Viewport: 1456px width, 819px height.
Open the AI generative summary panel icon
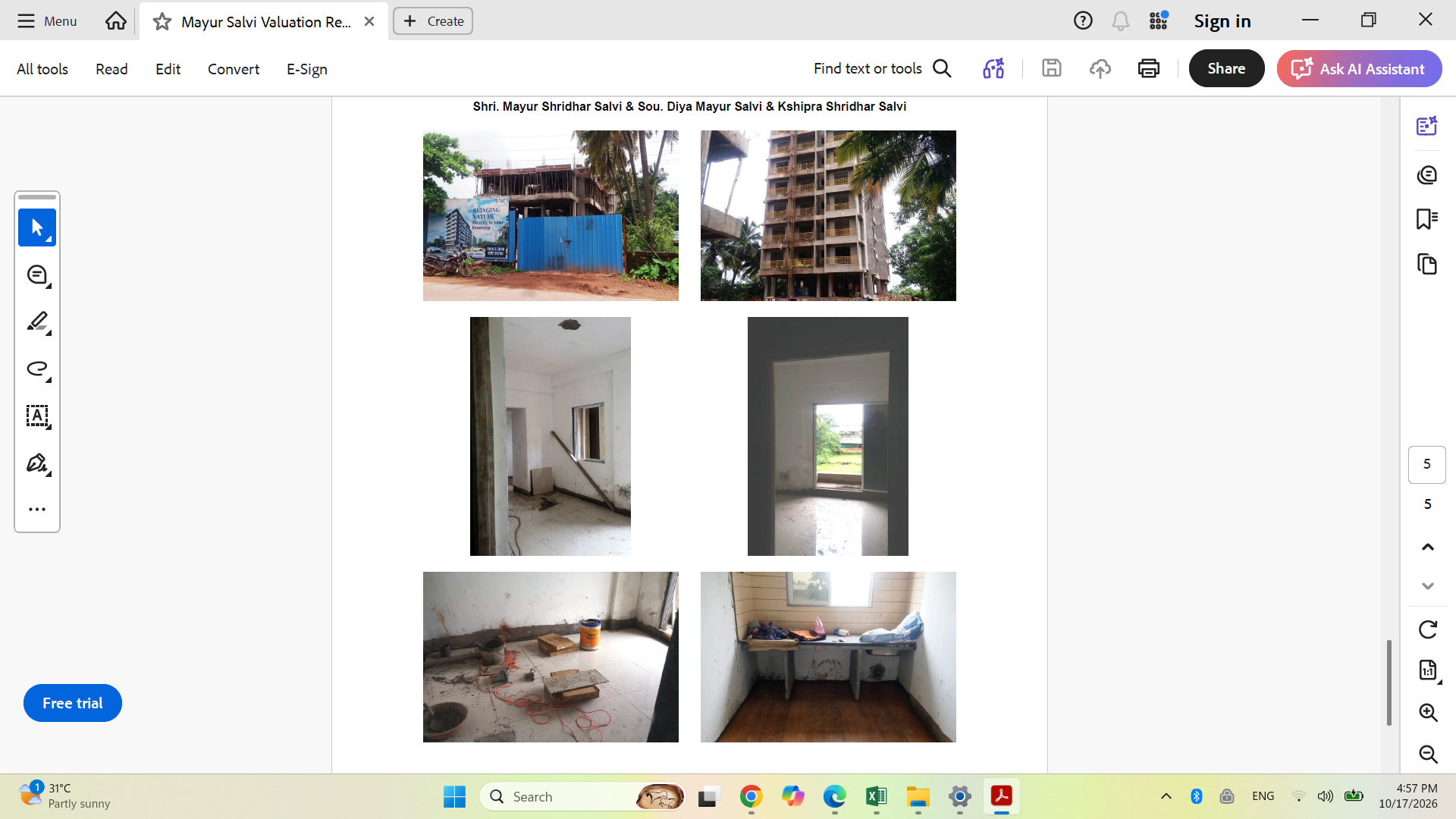1427,126
